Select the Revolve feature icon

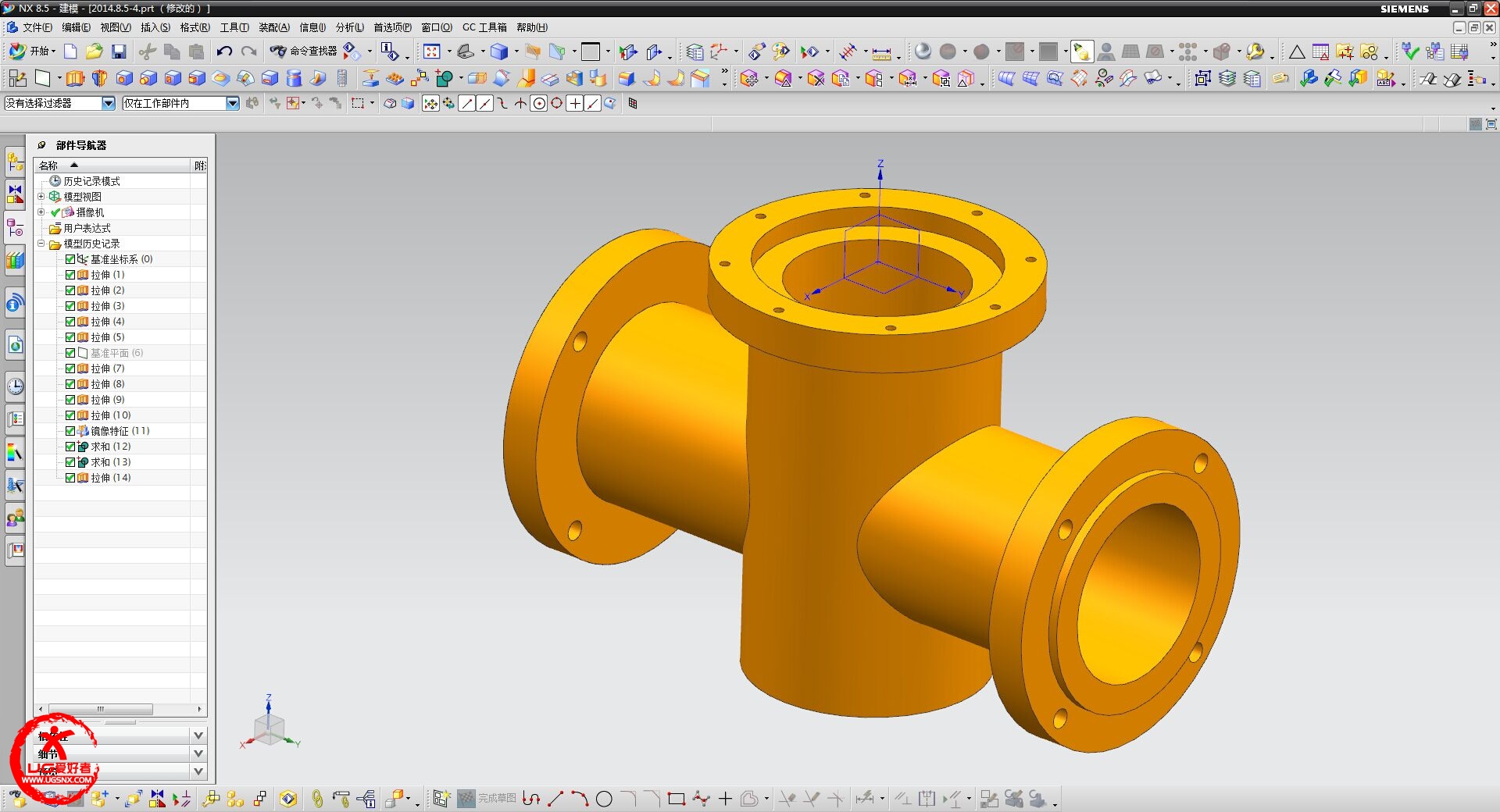coord(99,78)
